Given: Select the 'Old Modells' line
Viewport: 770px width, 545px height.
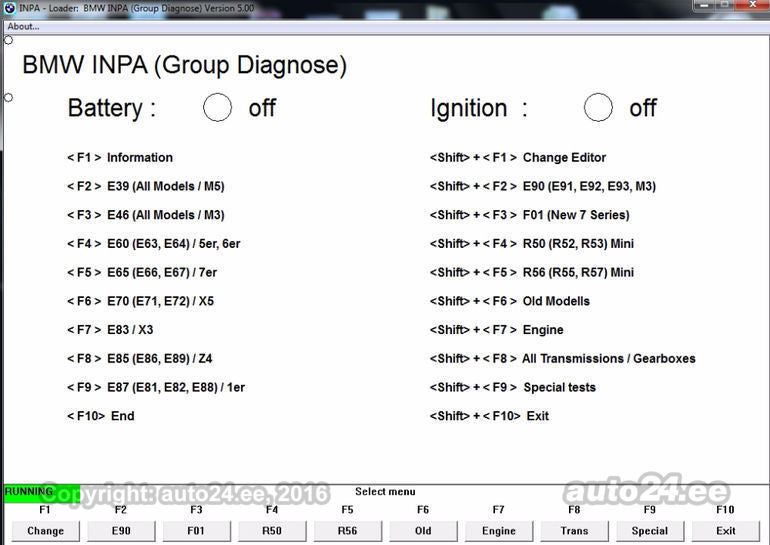Looking at the screenshot, I should click(510, 301).
